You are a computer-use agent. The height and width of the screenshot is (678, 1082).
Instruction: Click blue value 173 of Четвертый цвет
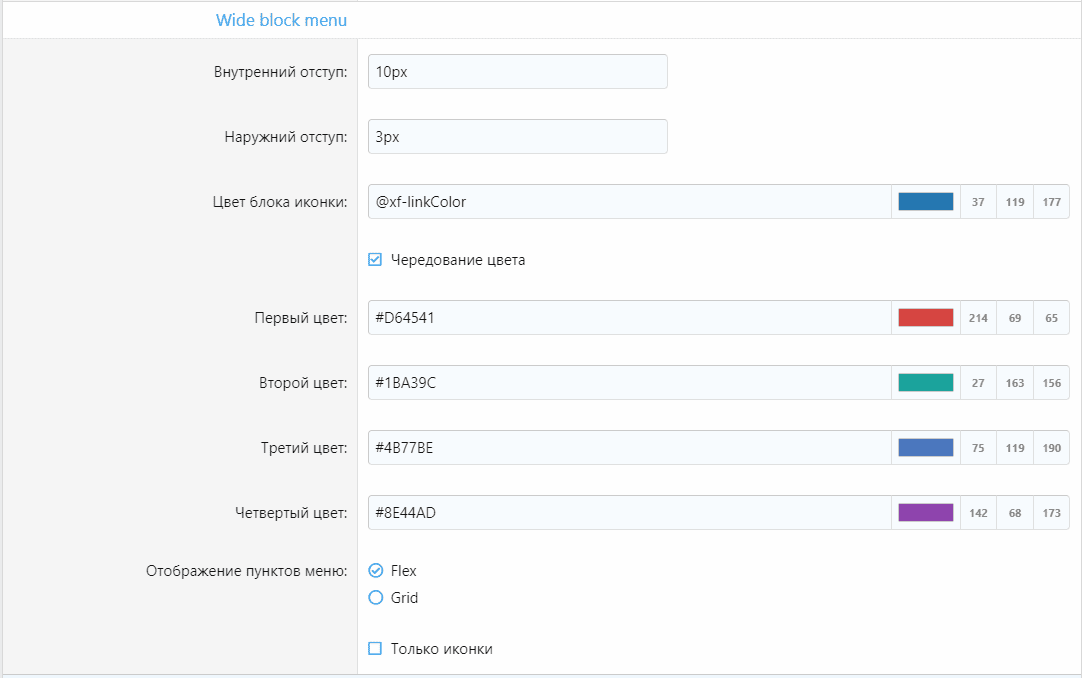coord(1051,513)
